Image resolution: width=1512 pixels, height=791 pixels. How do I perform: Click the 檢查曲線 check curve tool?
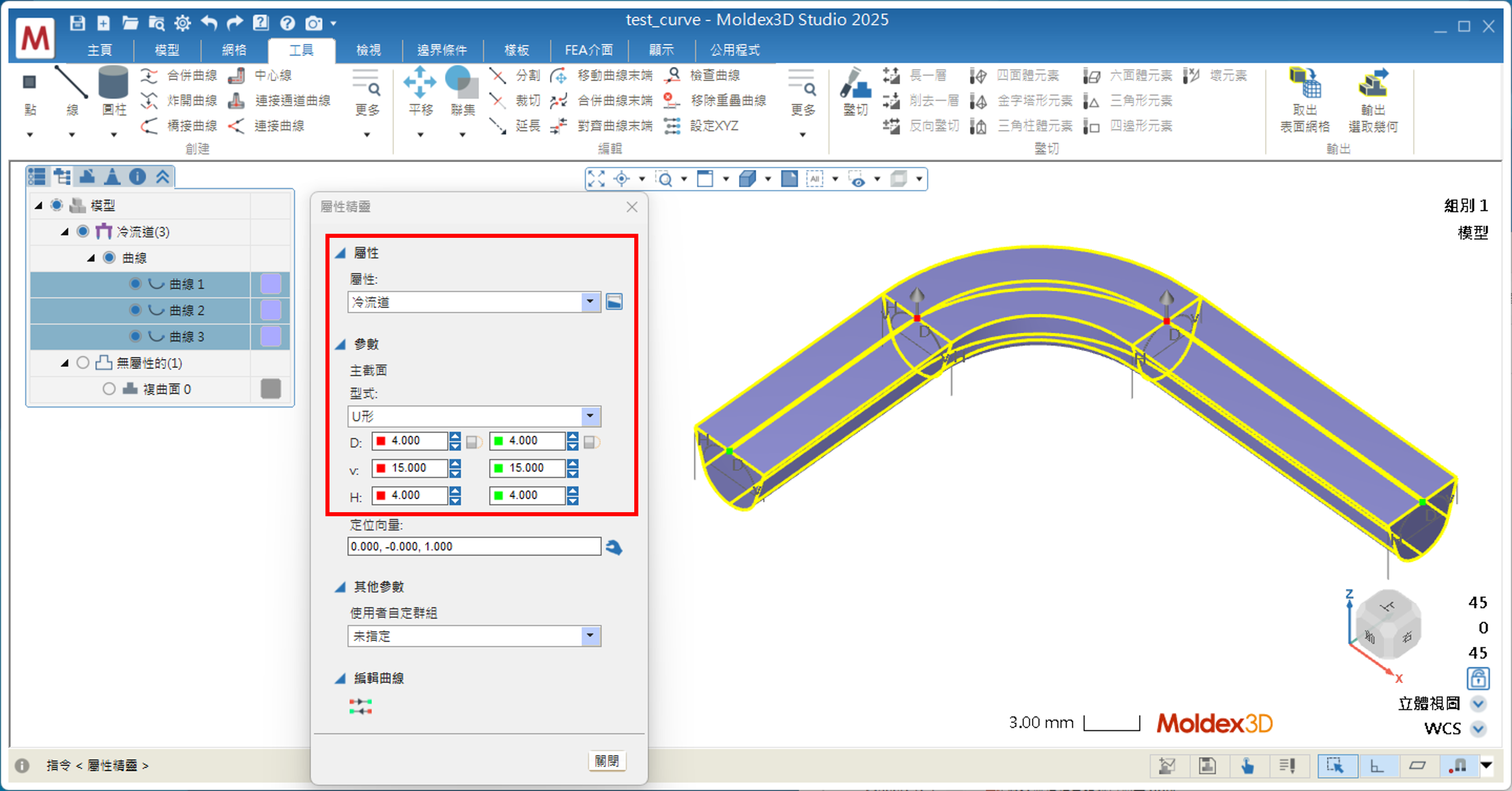tap(702, 75)
